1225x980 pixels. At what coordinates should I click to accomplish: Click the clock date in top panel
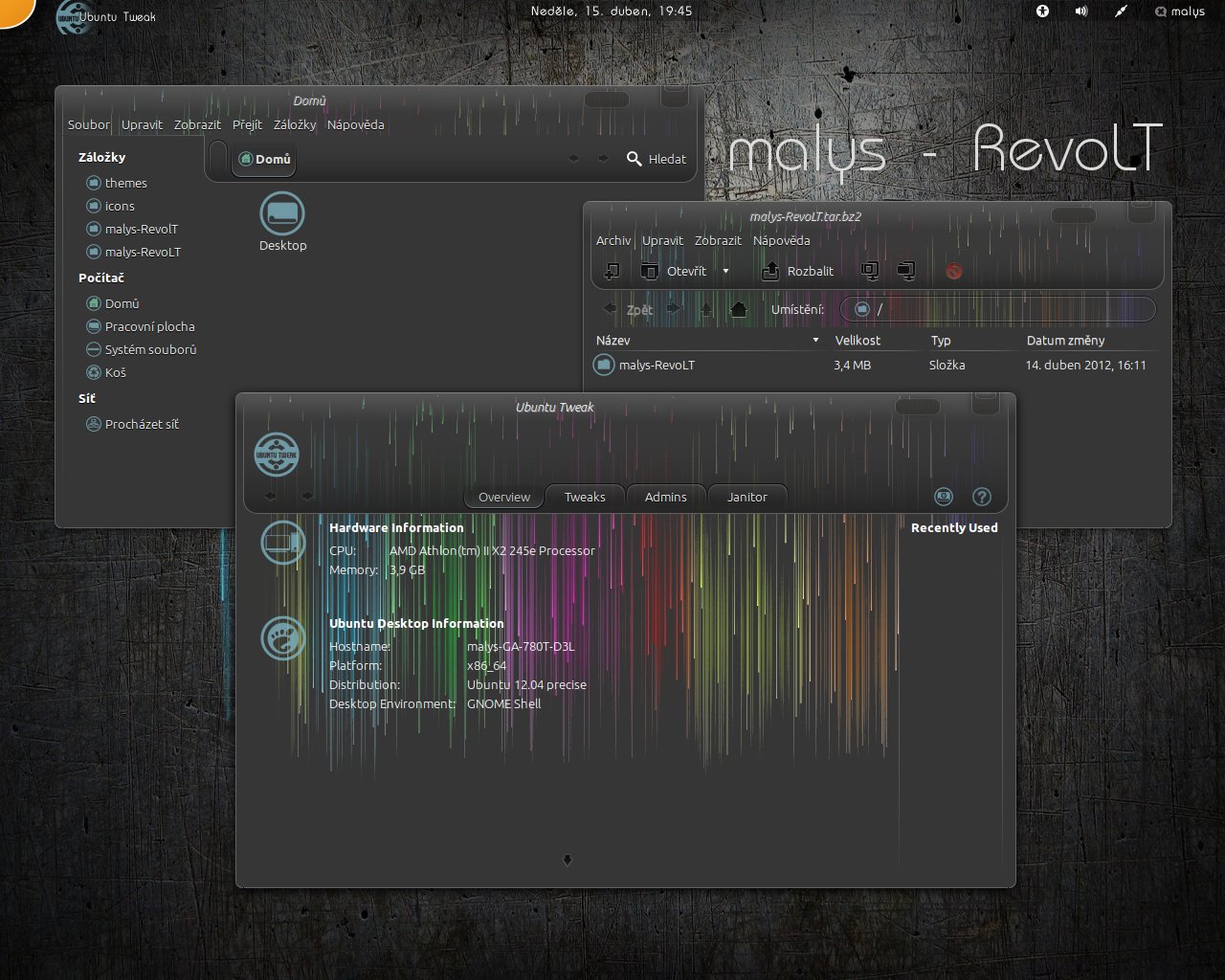pyautogui.click(x=611, y=11)
